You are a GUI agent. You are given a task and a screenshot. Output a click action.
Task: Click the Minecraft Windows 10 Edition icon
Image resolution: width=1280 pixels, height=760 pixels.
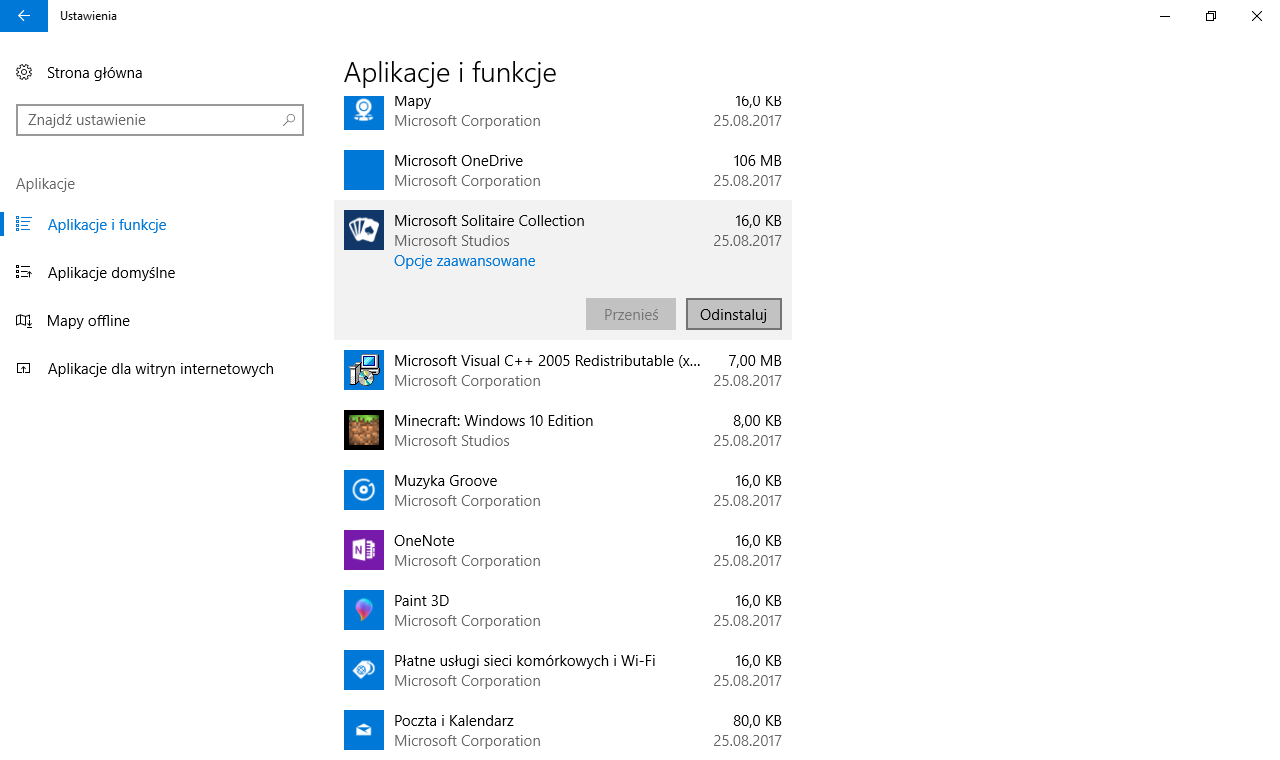(x=364, y=430)
